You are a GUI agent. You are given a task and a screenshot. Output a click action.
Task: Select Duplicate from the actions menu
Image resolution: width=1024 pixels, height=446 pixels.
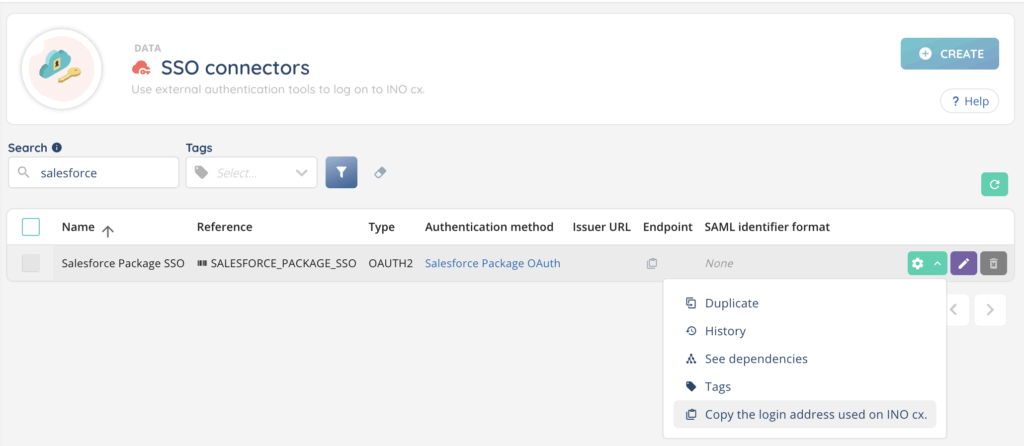point(731,303)
